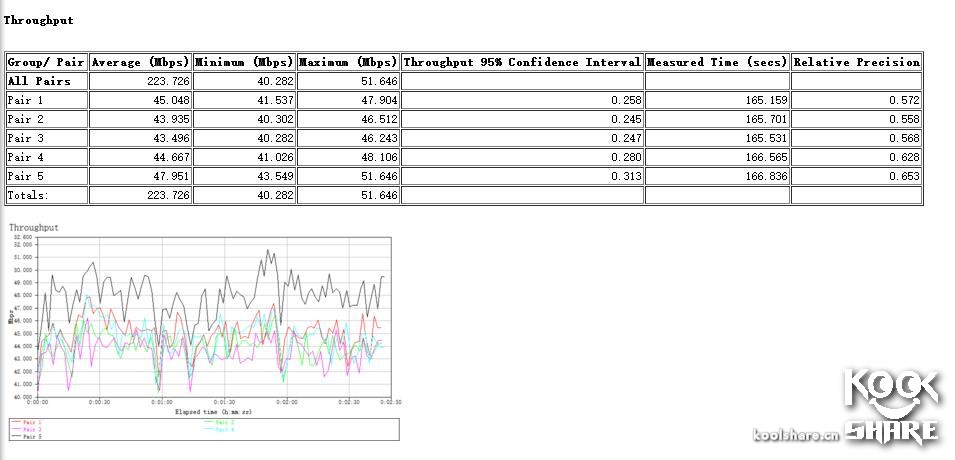Select confidence interval 0.247 for Pair 3

click(x=627, y=138)
